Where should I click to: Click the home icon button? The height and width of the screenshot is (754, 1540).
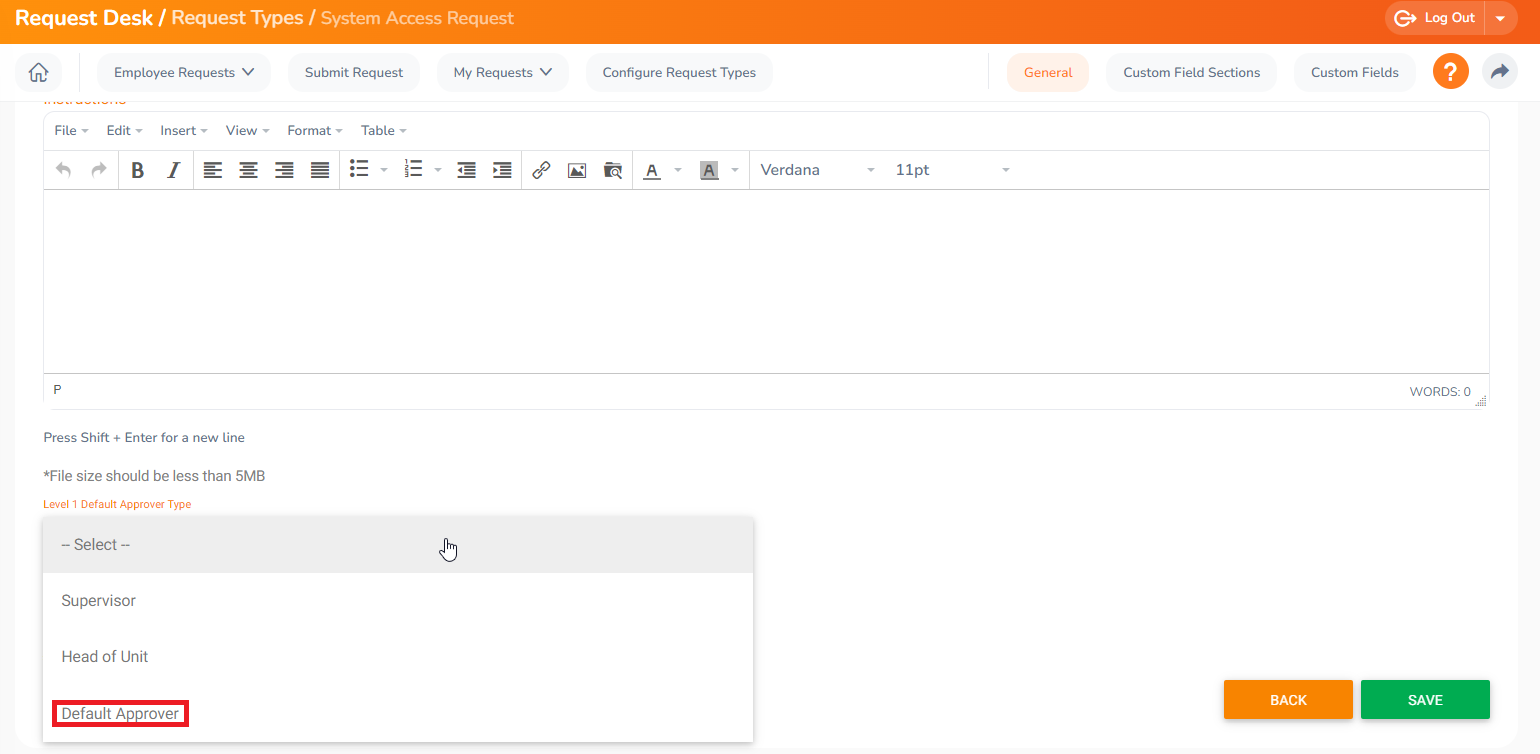[x=38, y=72]
